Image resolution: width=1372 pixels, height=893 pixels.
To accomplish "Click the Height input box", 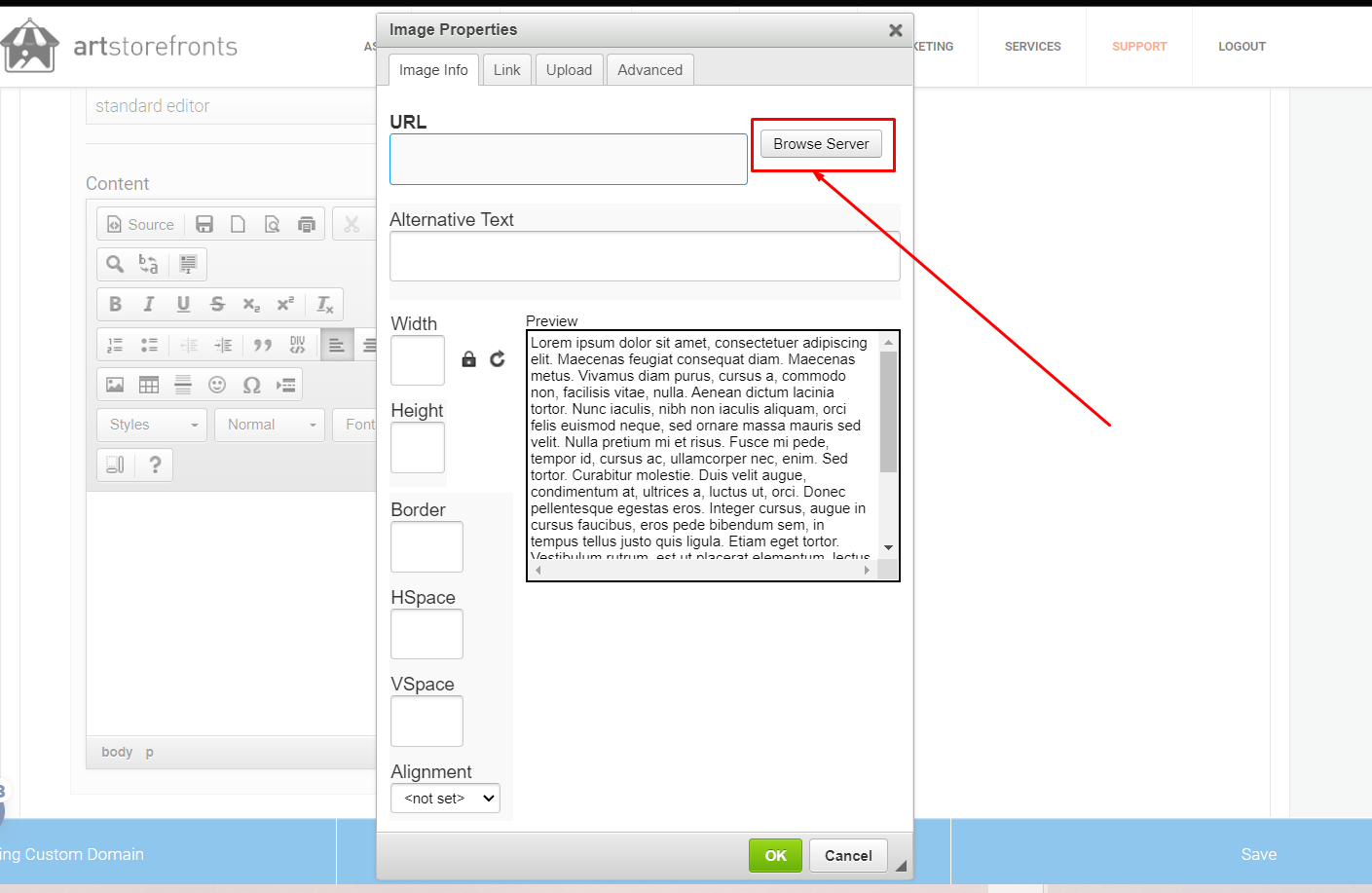I will pos(418,447).
